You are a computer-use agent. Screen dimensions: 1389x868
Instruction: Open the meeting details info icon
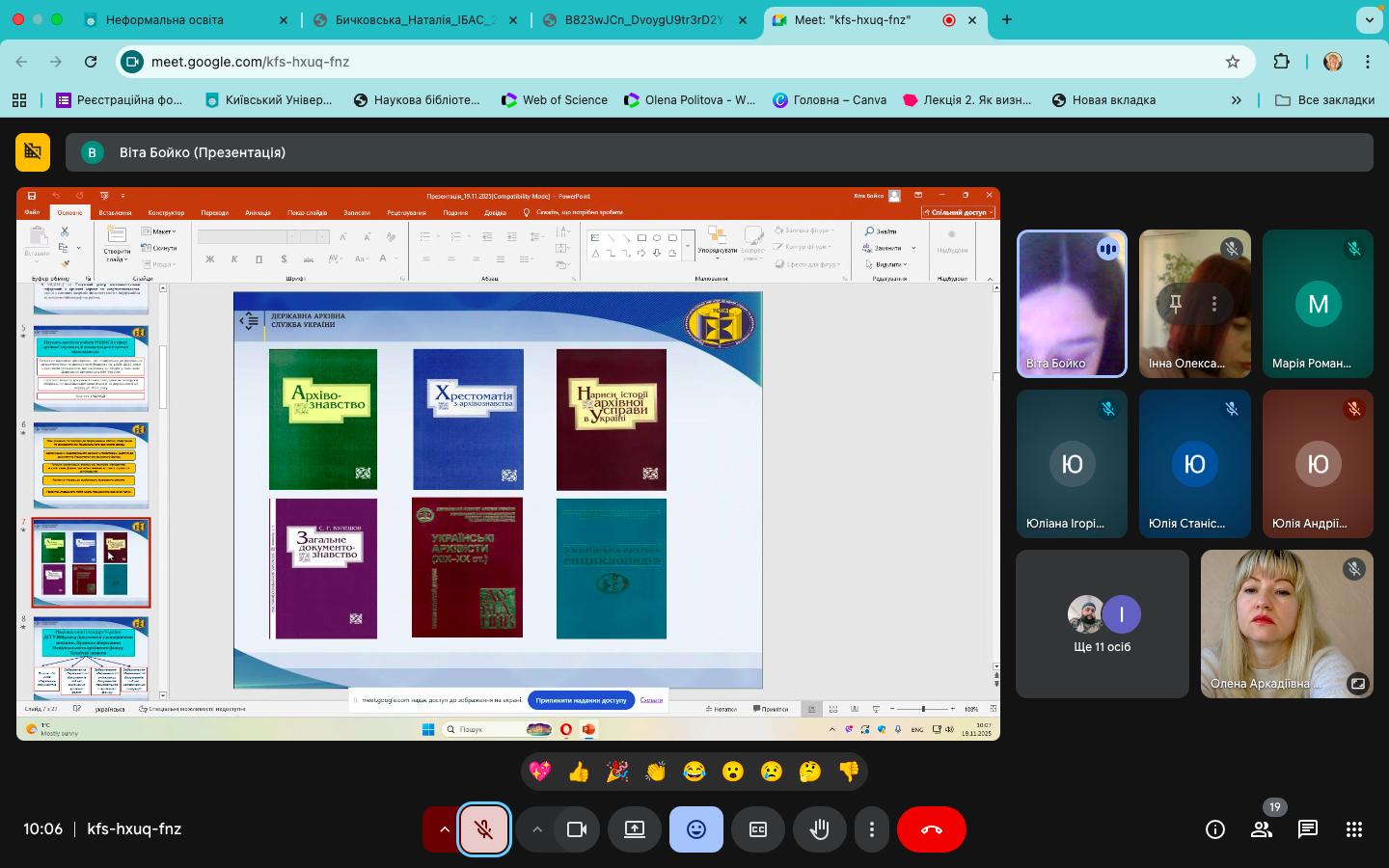click(x=1215, y=829)
